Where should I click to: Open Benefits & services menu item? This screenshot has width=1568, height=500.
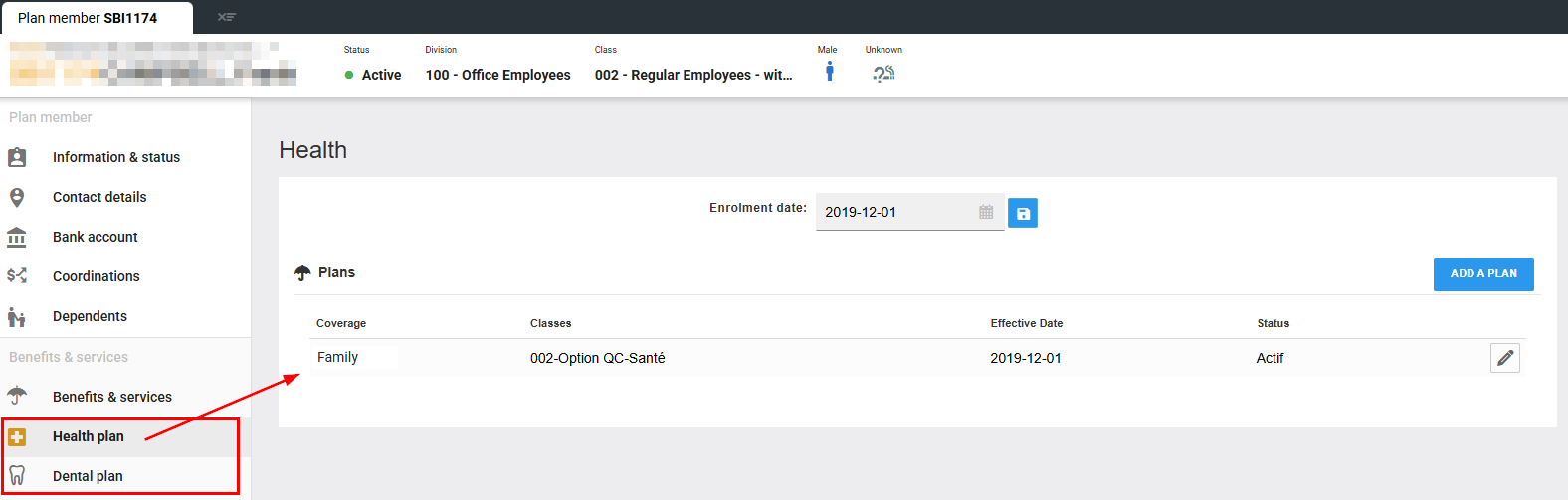coord(111,397)
